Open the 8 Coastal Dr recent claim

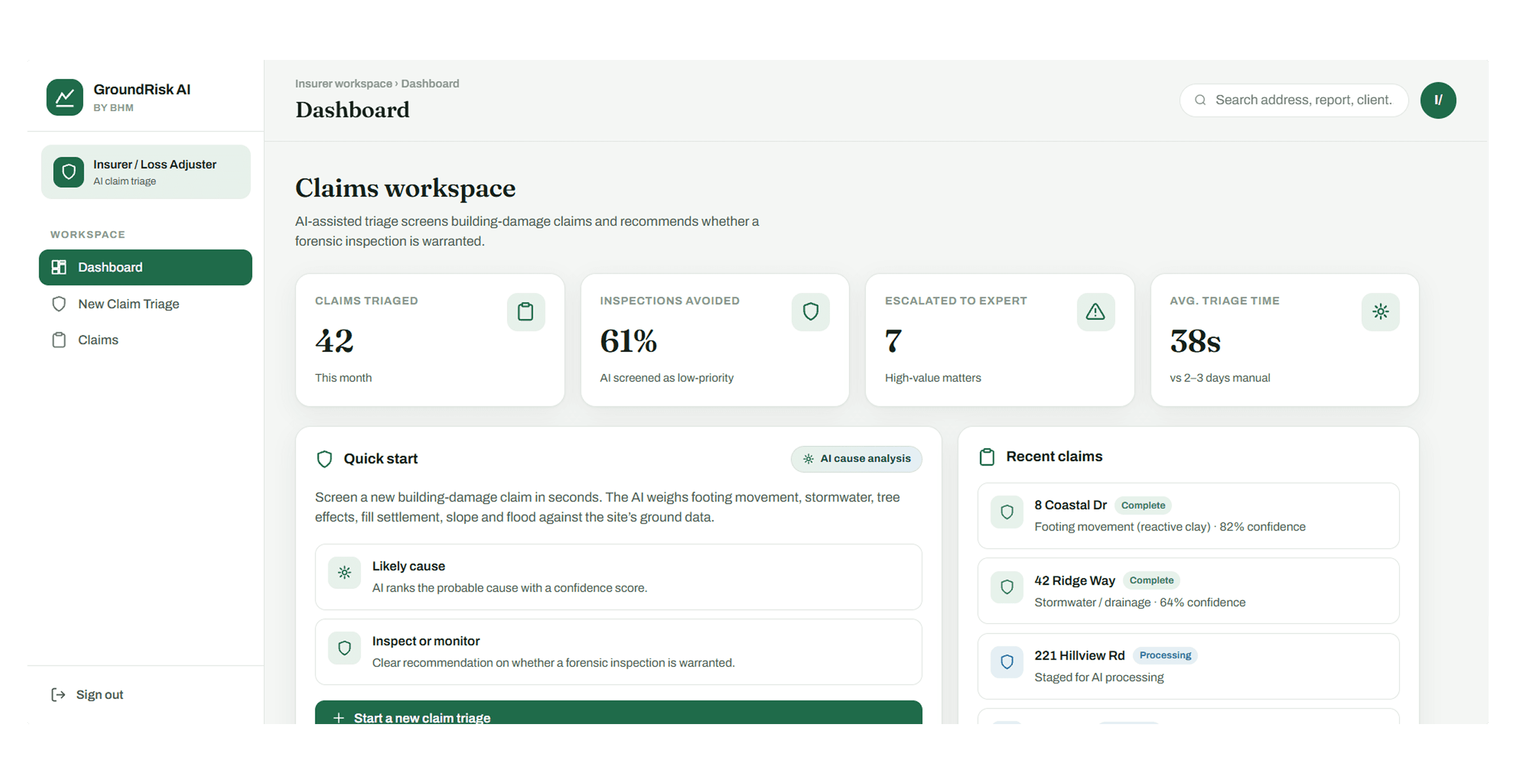1188,516
